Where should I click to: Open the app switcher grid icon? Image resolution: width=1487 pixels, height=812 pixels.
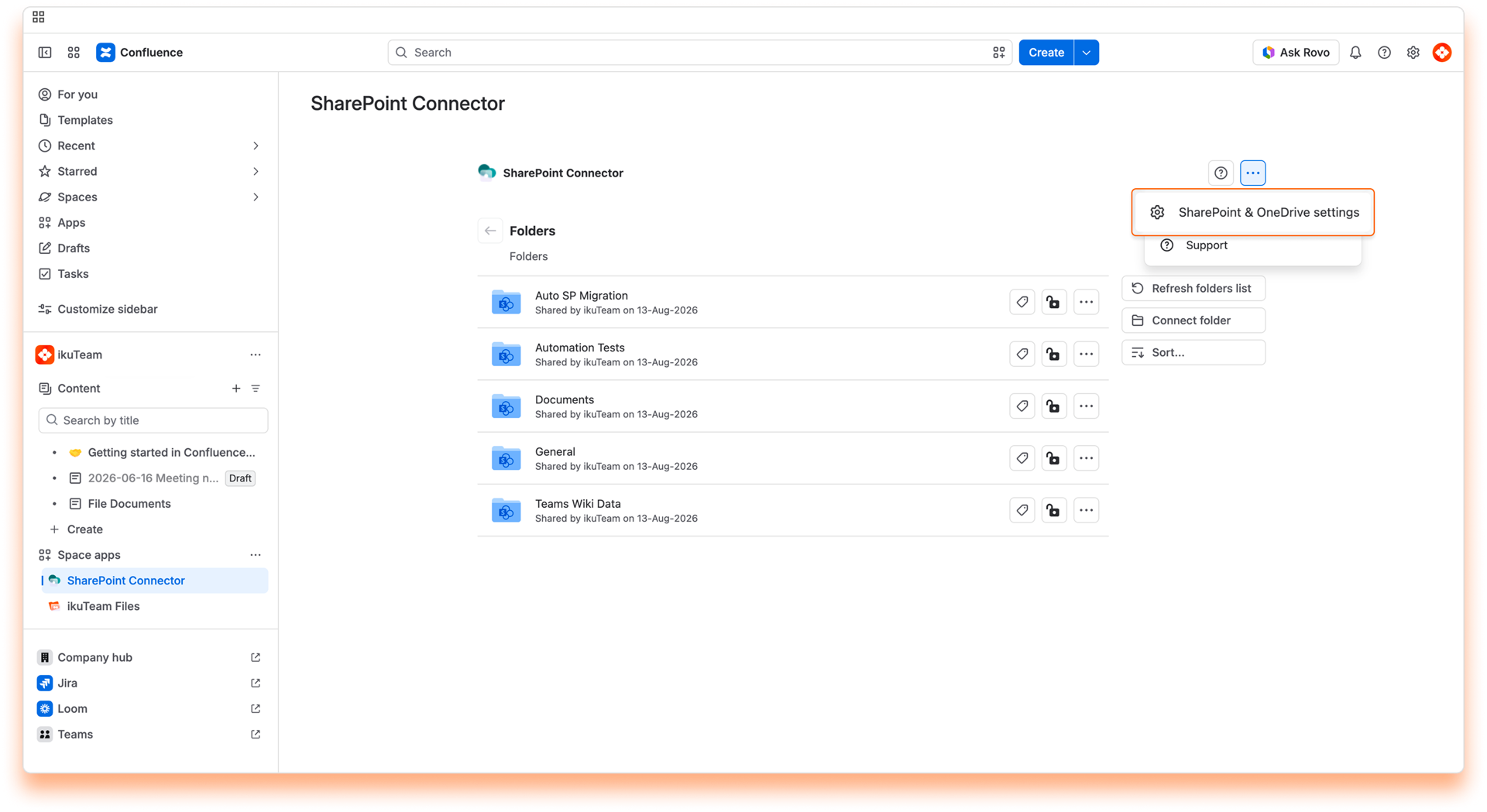(74, 53)
